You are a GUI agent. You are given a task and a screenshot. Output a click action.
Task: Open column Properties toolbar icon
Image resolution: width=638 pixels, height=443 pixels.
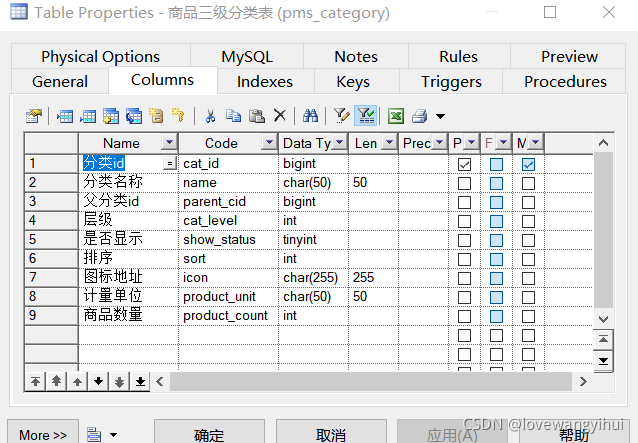(x=34, y=116)
